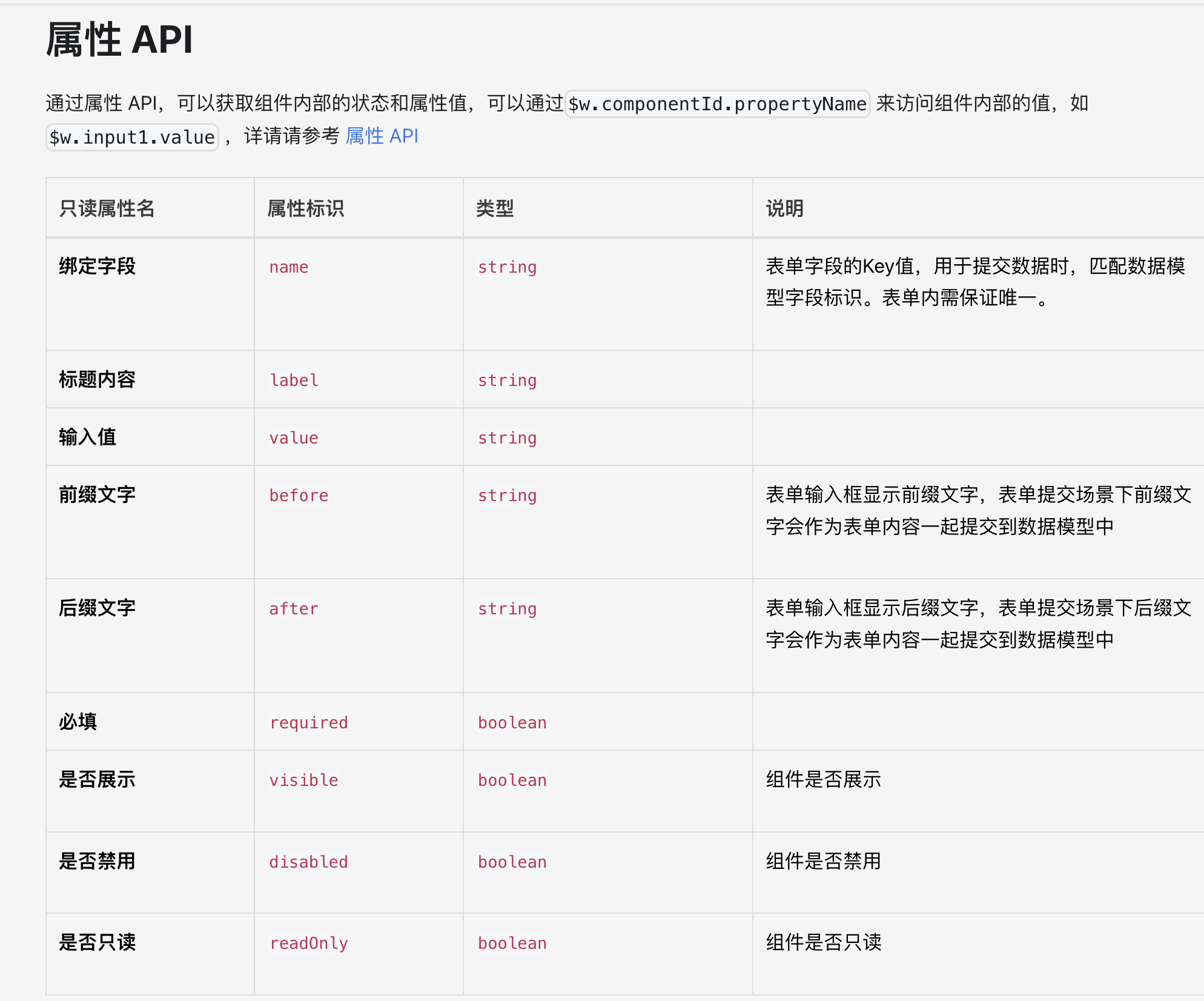Screen dimensions: 1204x1001
Task: Click the disabled property identifier
Action: coord(309,862)
